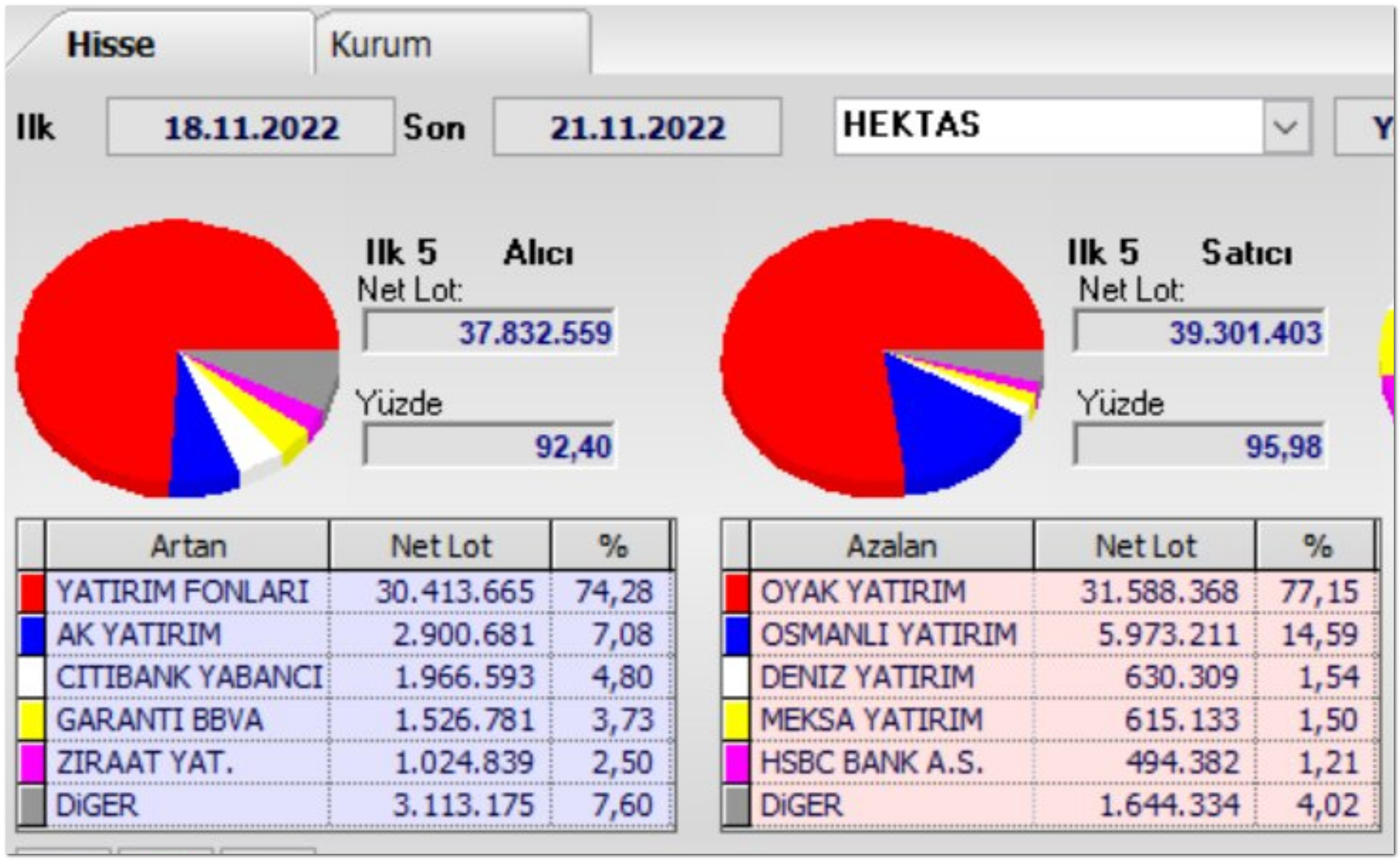Click the Artan column header
The image size is (1400, 860).
pos(187,546)
